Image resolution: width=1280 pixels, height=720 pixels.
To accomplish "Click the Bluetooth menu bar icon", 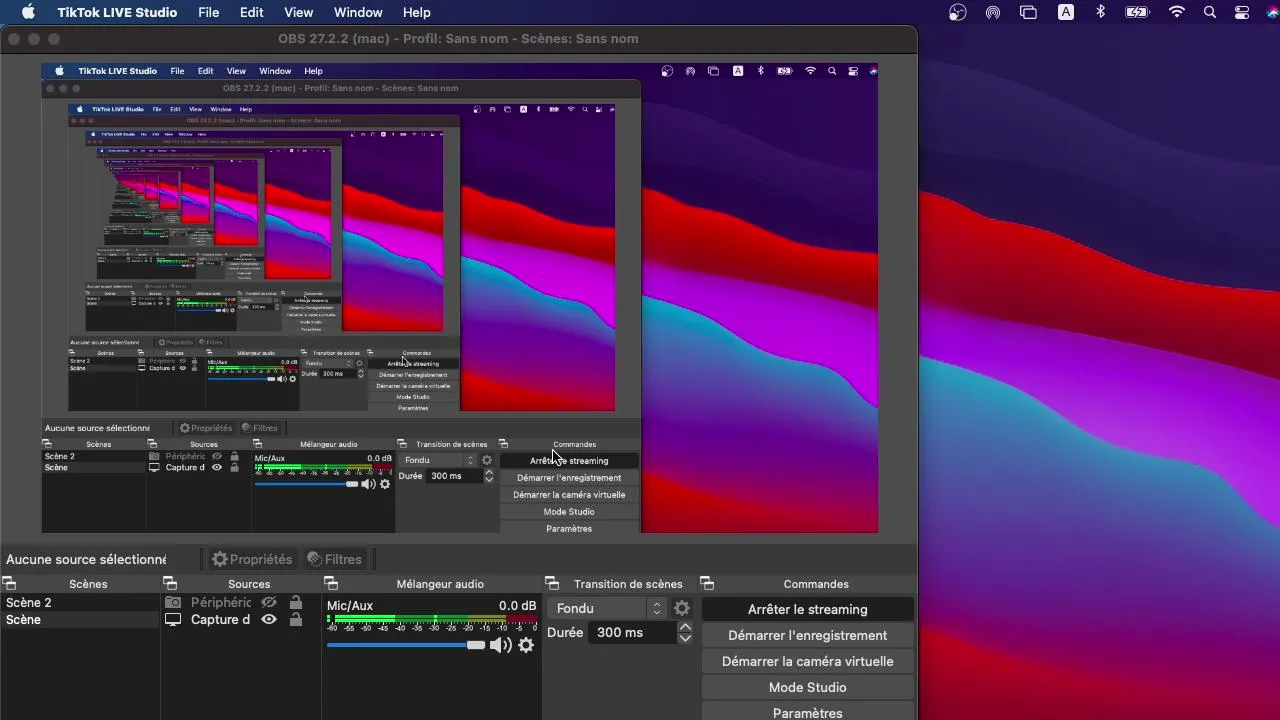I will pos(1101,12).
